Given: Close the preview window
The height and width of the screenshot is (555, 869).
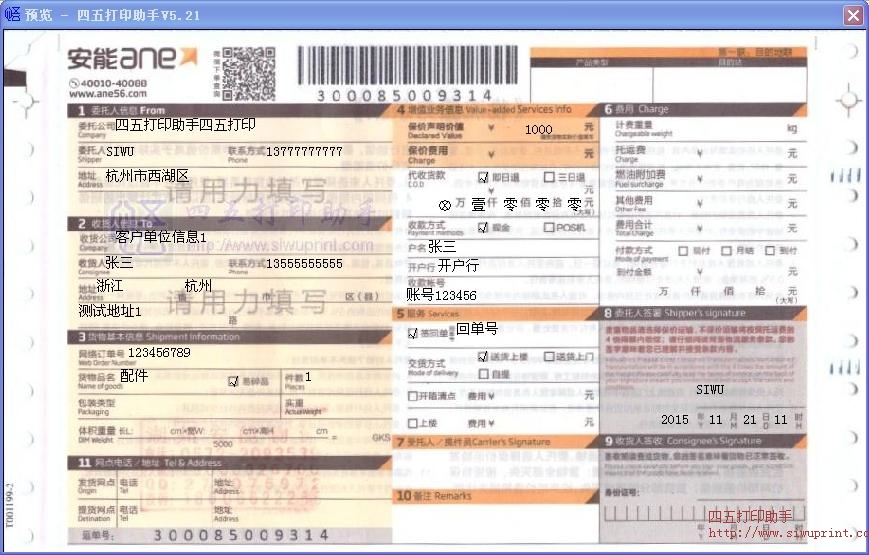Looking at the screenshot, I should [852, 15].
